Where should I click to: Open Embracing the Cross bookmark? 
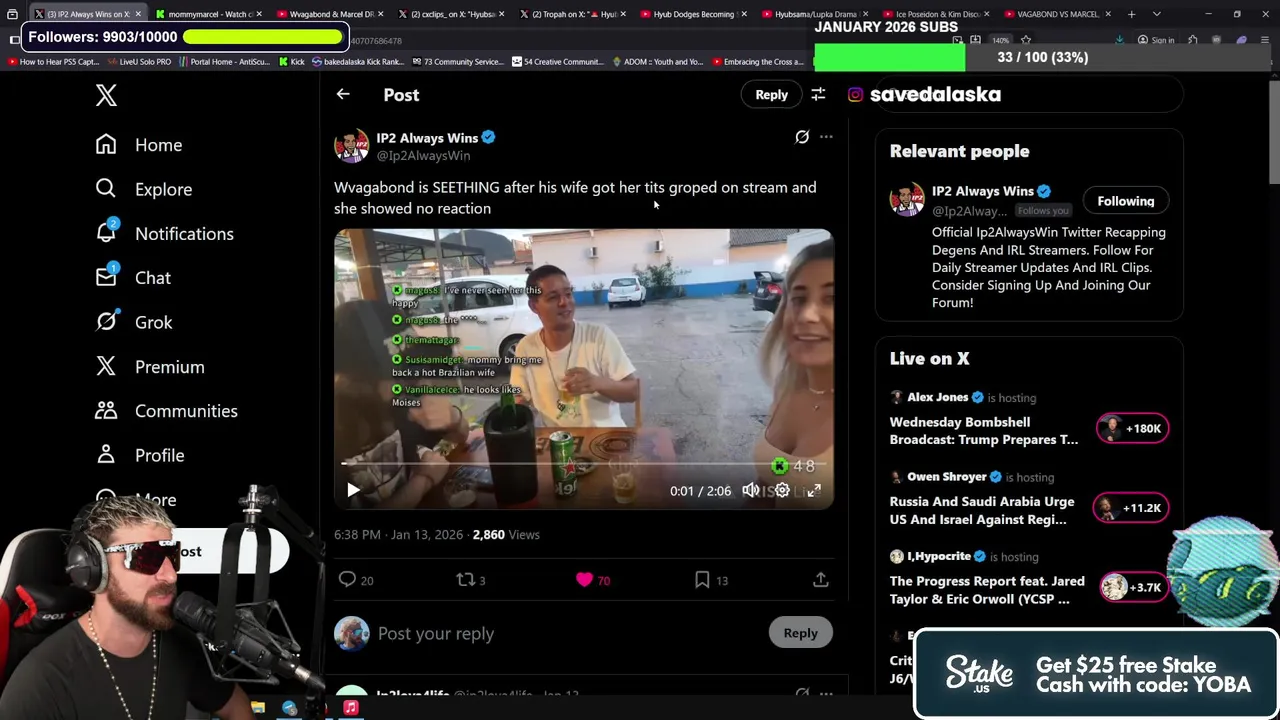[x=757, y=62]
